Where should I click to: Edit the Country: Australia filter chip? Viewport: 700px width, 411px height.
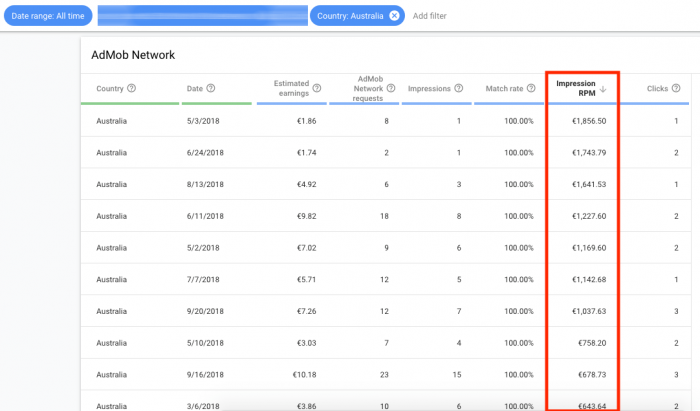click(350, 16)
